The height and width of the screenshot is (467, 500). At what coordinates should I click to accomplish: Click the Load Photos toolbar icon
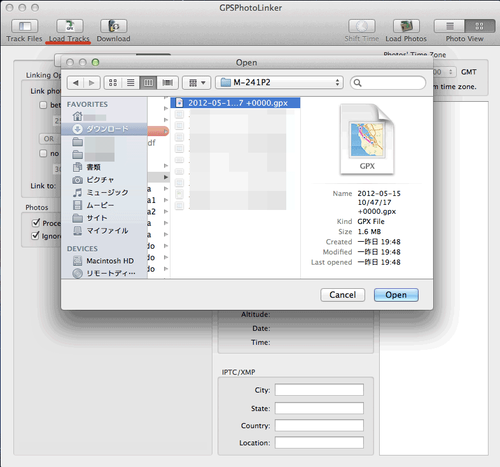(x=406, y=26)
